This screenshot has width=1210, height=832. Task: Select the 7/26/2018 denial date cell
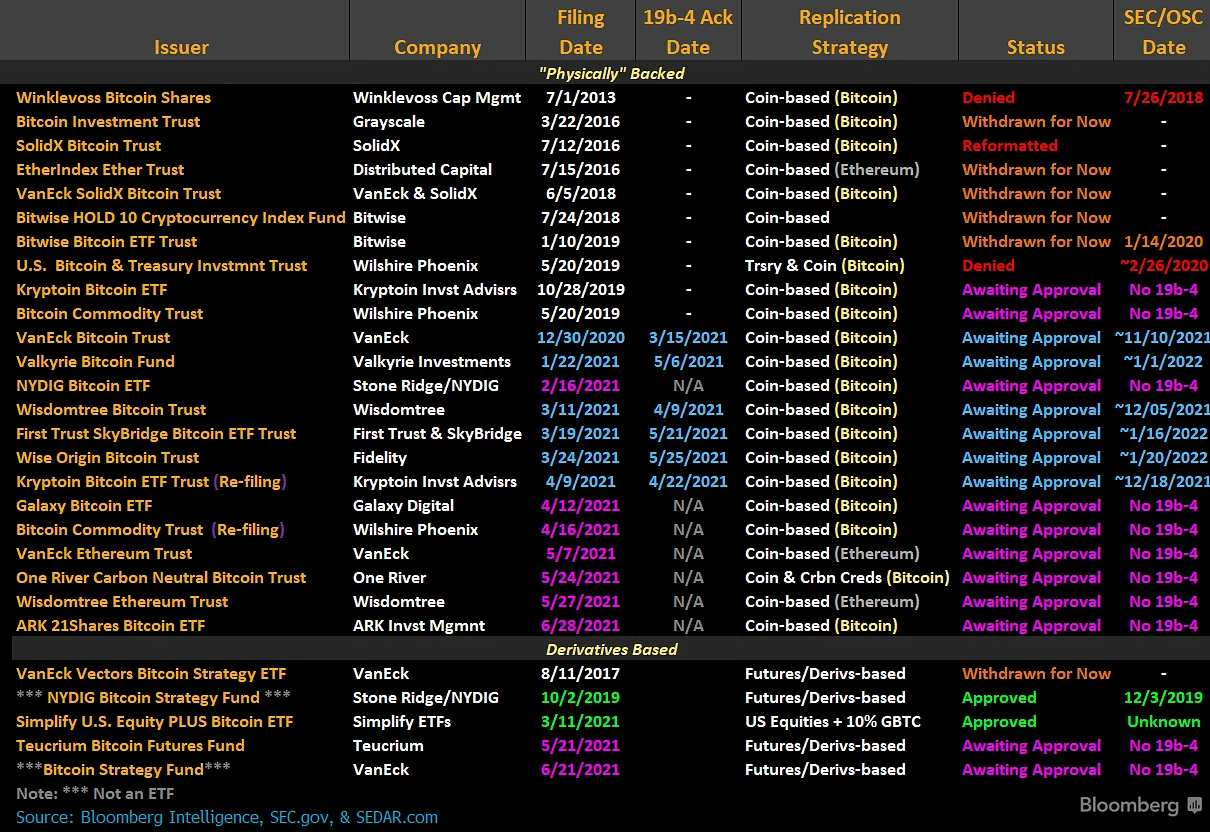(x=1163, y=98)
